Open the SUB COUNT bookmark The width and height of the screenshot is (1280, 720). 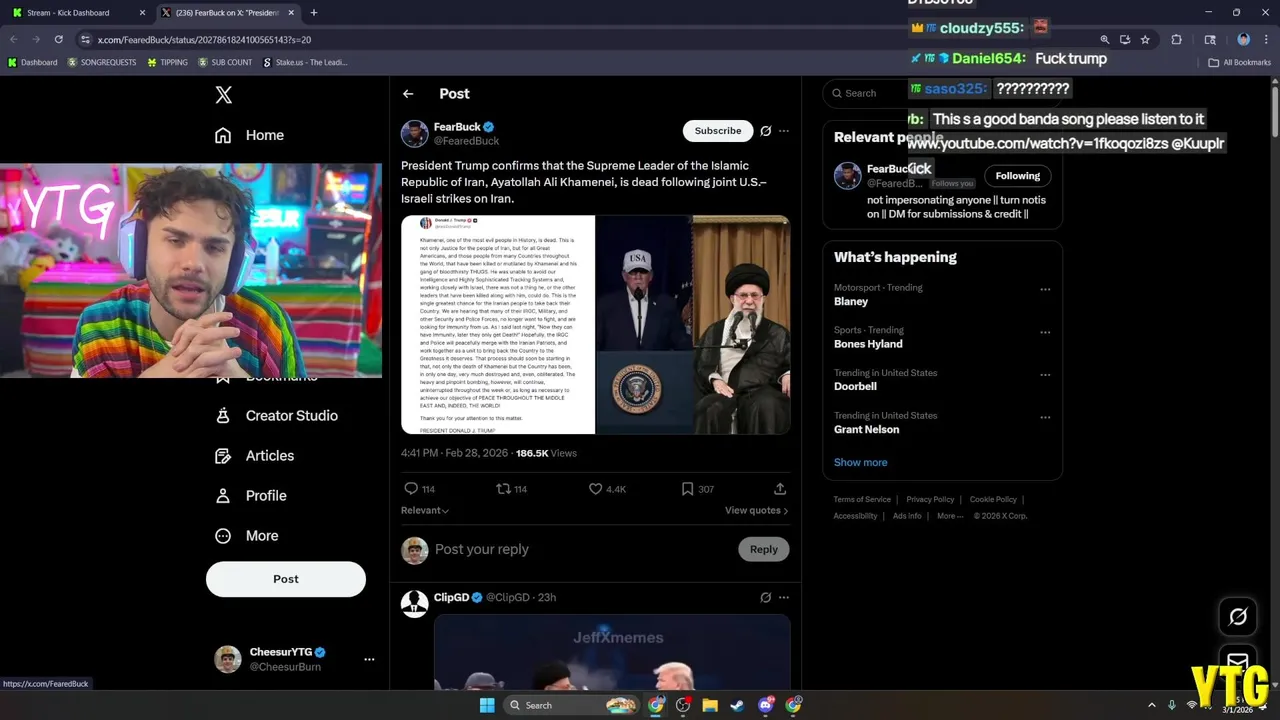(225, 62)
